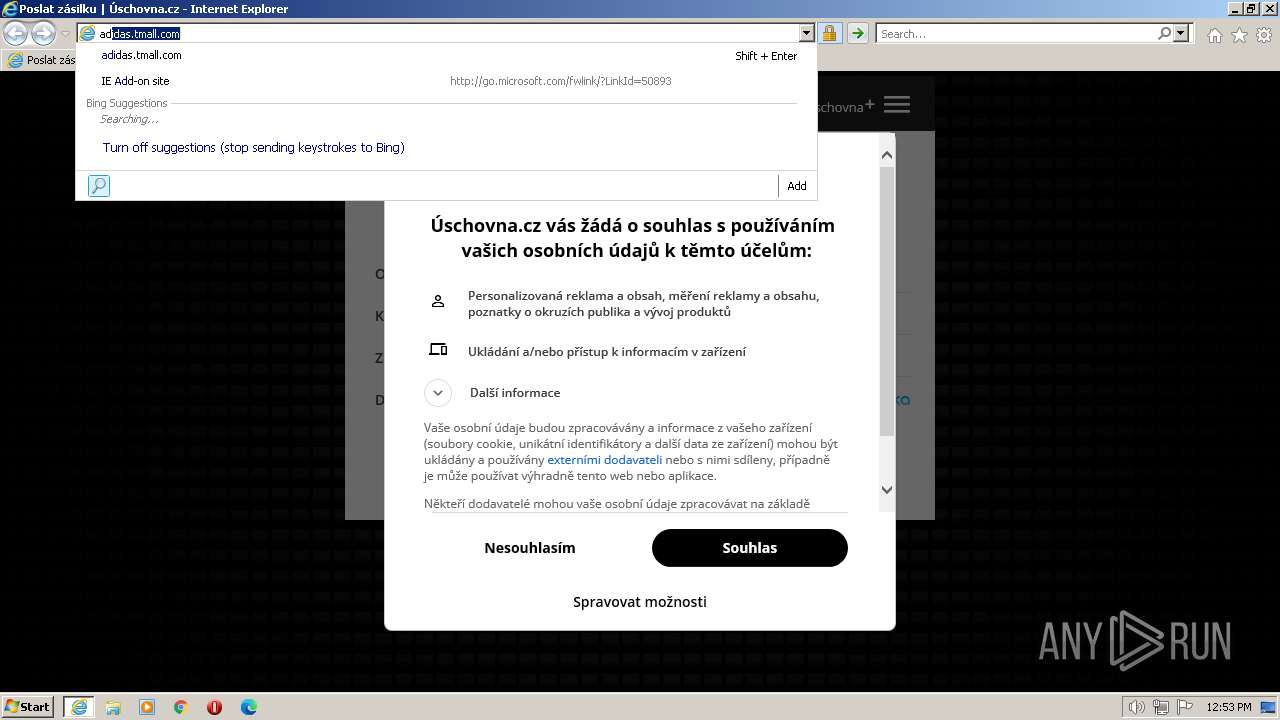
Task: Open the media player taskbar icon
Action: coord(147,707)
